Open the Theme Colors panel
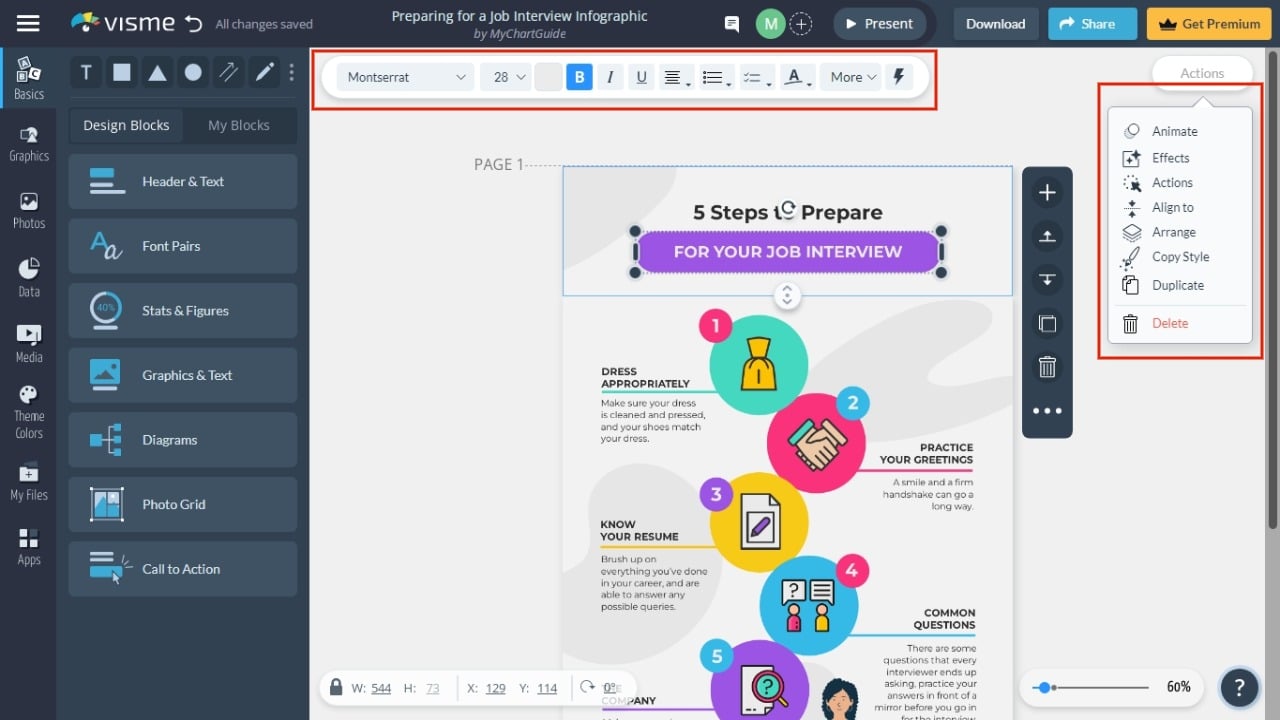This screenshot has height=720, width=1280. point(28,412)
